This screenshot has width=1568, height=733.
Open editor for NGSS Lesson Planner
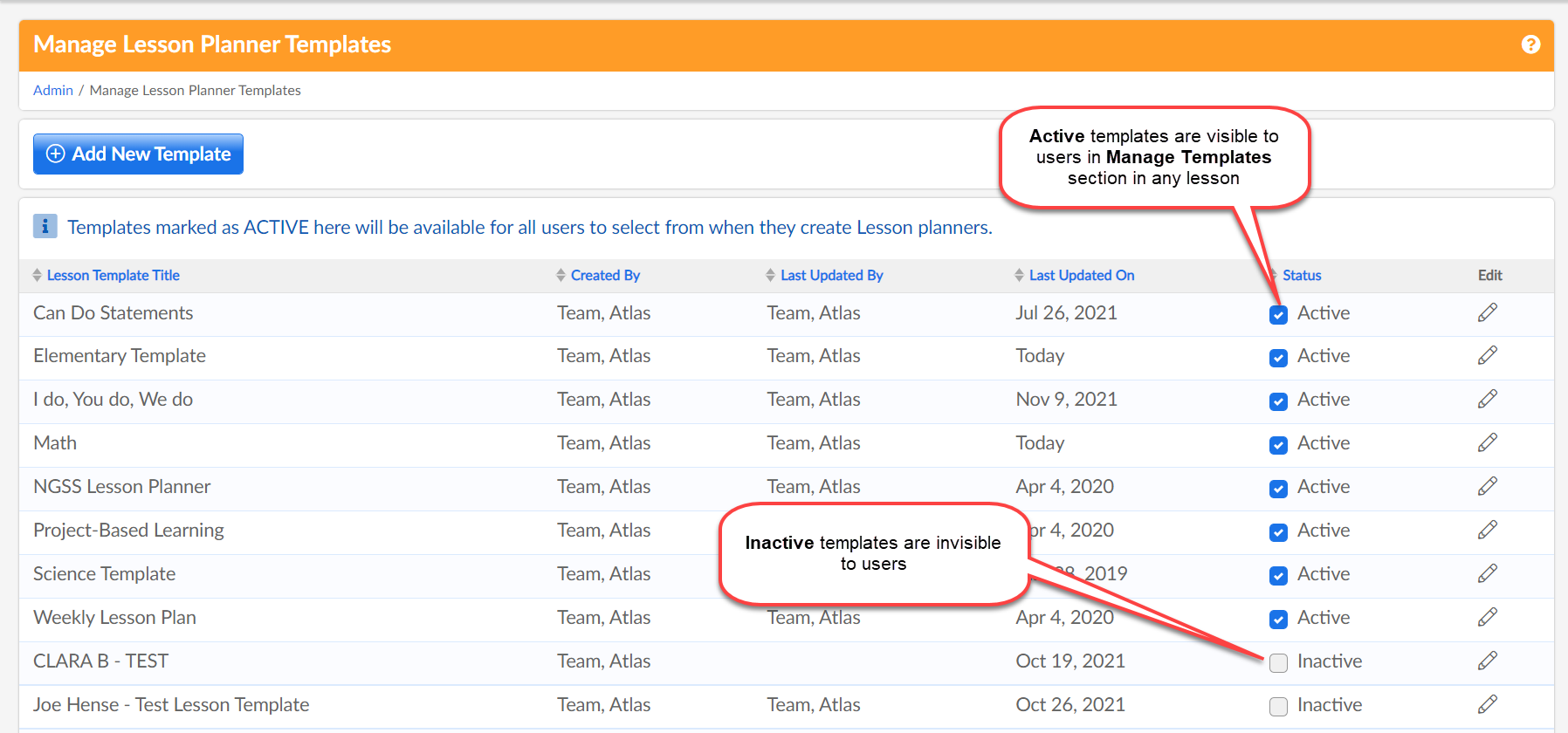point(1488,487)
